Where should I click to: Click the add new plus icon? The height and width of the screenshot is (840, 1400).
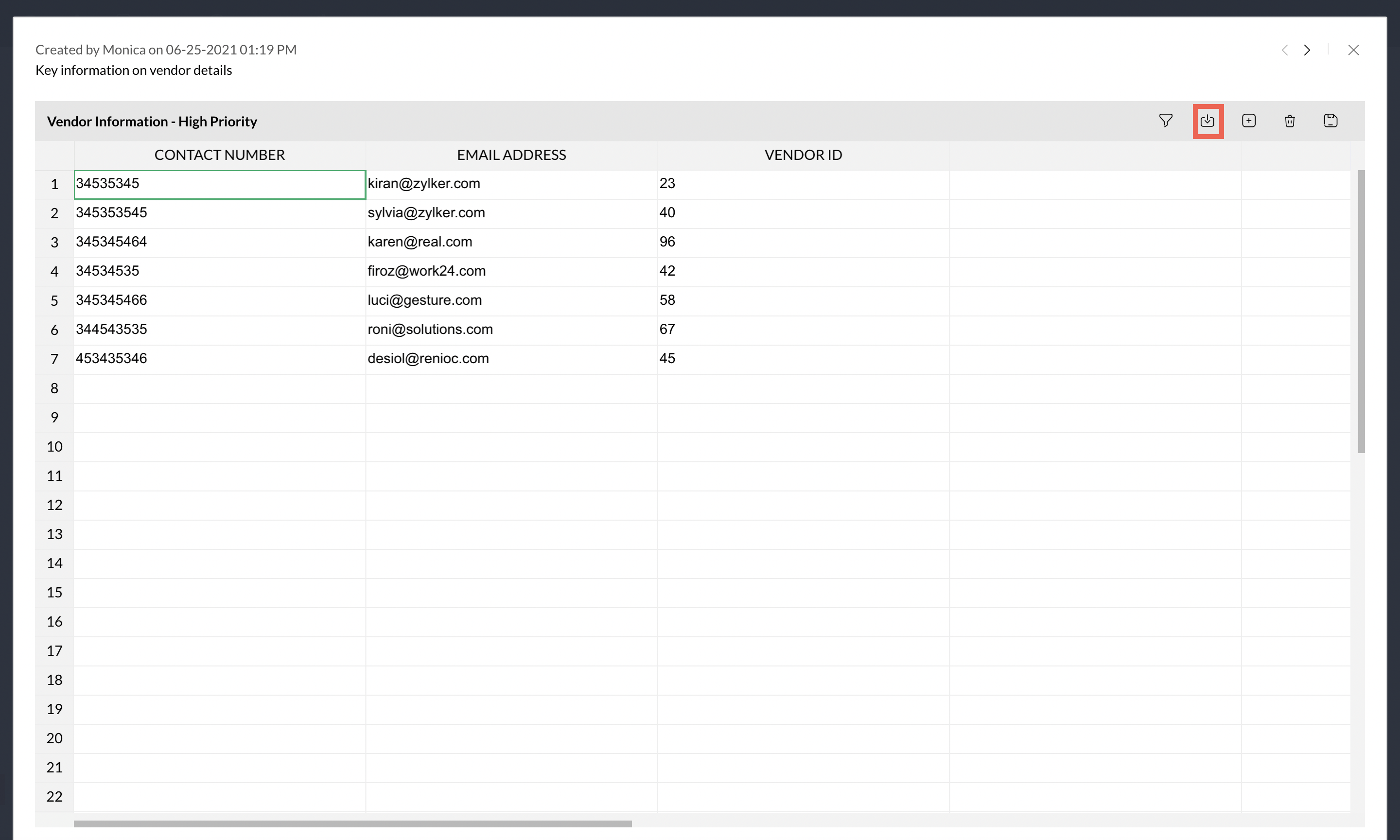click(1248, 121)
